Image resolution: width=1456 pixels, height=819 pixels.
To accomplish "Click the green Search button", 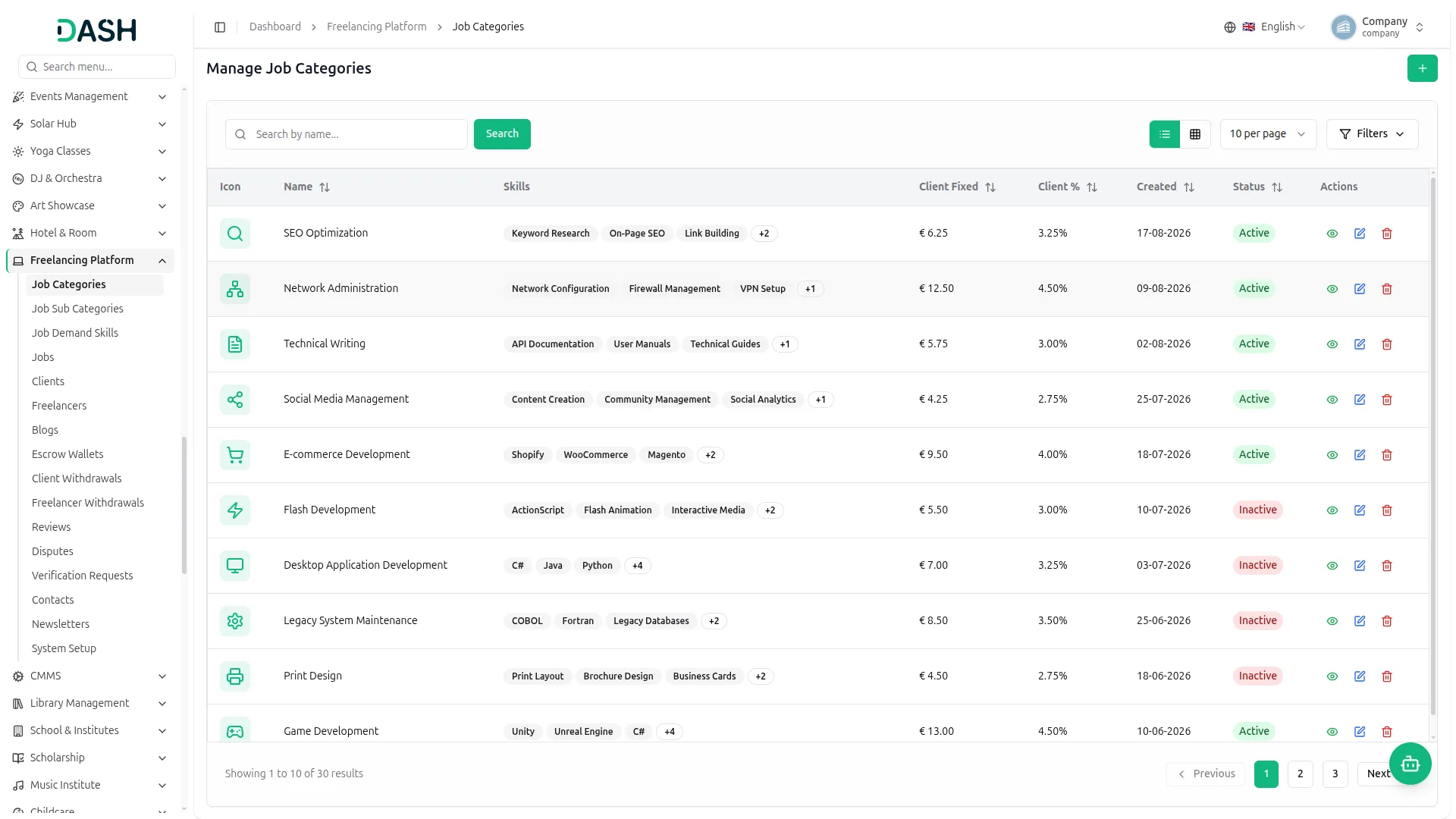I will (x=502, y=134).
